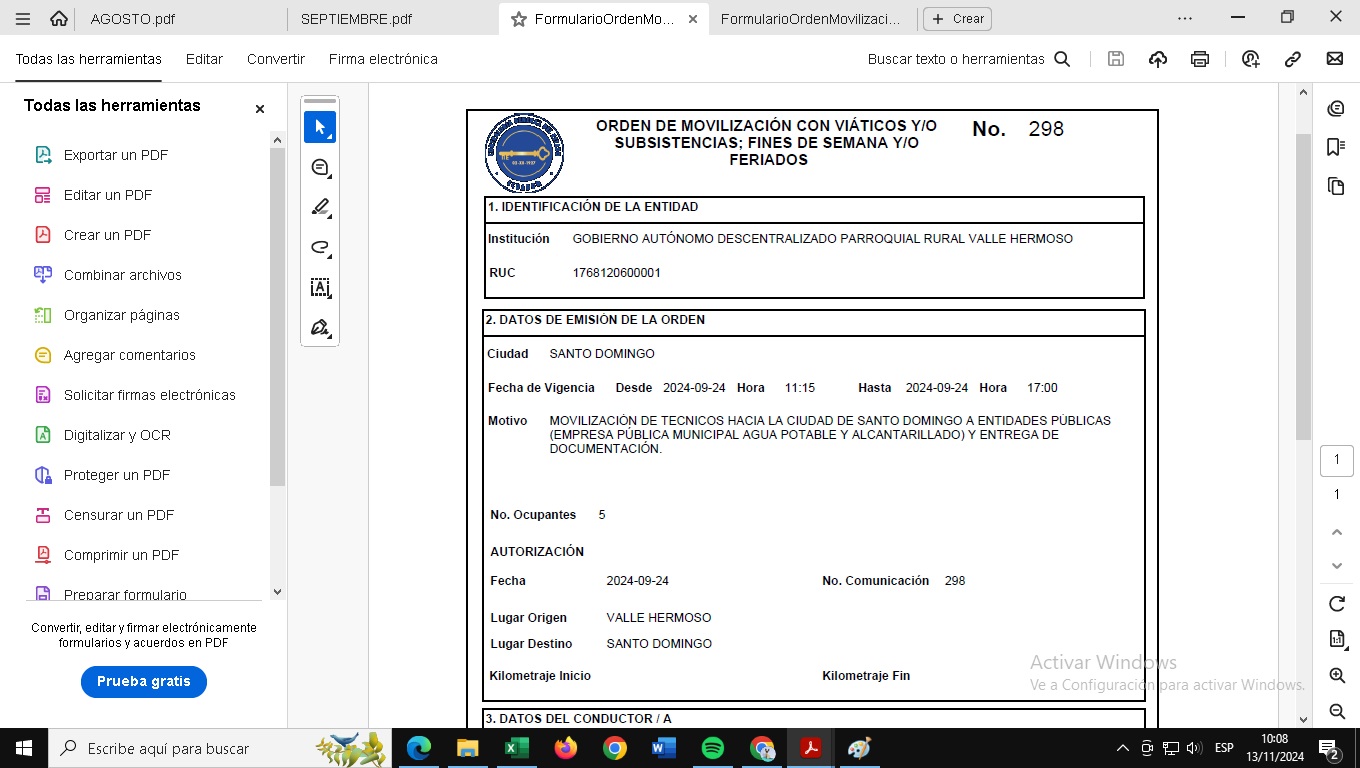Choose the freehand draw tool
Screen dimensions: 1360x768
pyautogui.click(x=320, y=248)
